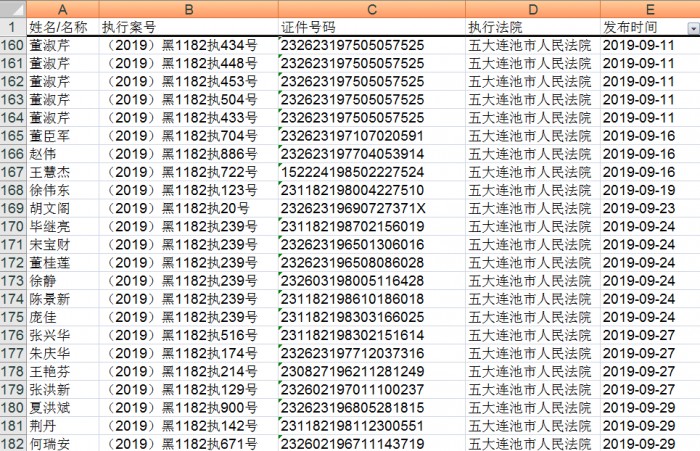Image resolution: width=700 pixels, height=451 pixels.
Task: Select column D header
Action: point(533,9)
